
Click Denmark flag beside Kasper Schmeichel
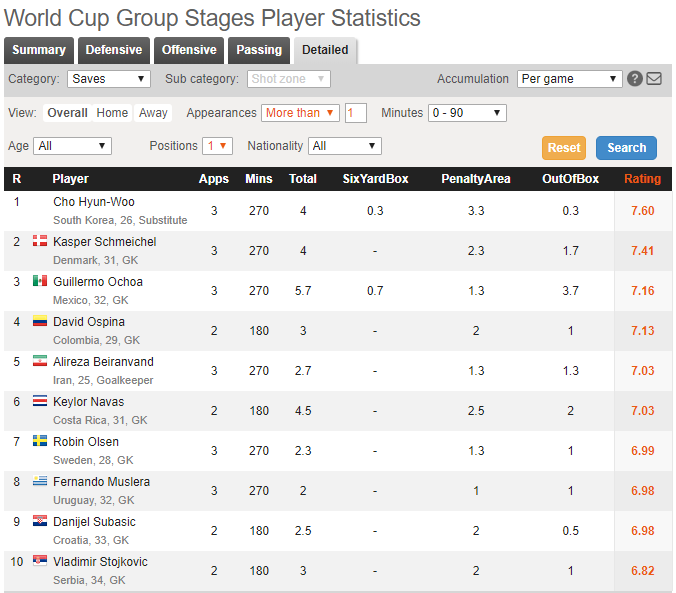point(40,241)
